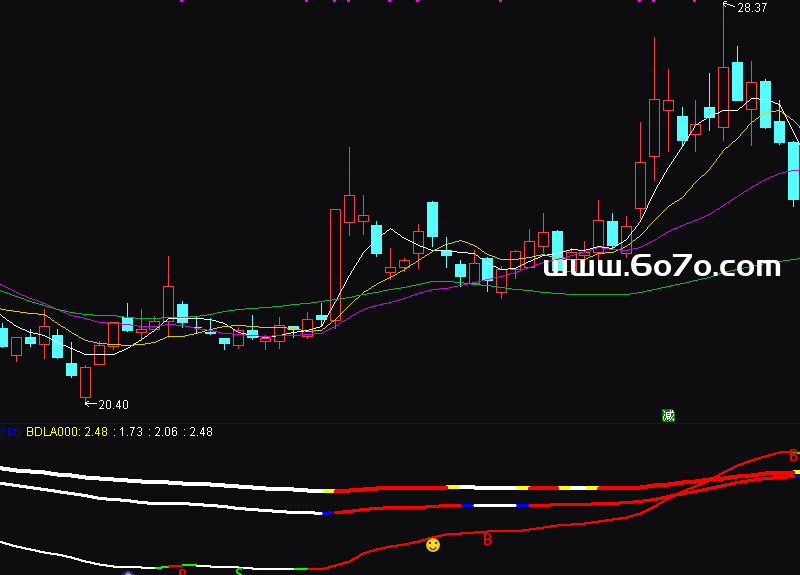Click the green 减 reduce-position icon
This screenshot has height=575, width=800.
(668, 415)
